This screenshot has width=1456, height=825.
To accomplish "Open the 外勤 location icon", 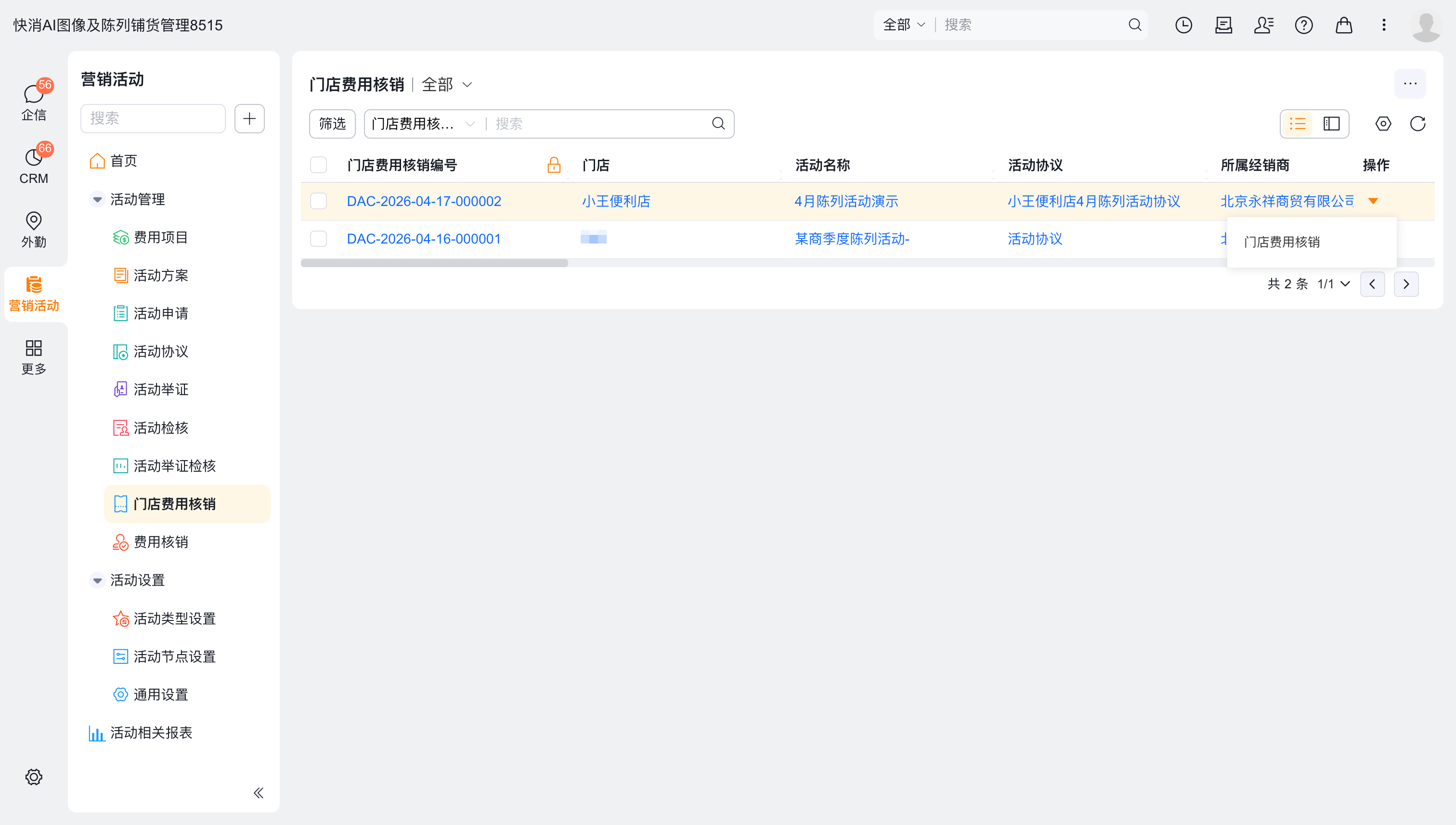I will tap(34, 229).
